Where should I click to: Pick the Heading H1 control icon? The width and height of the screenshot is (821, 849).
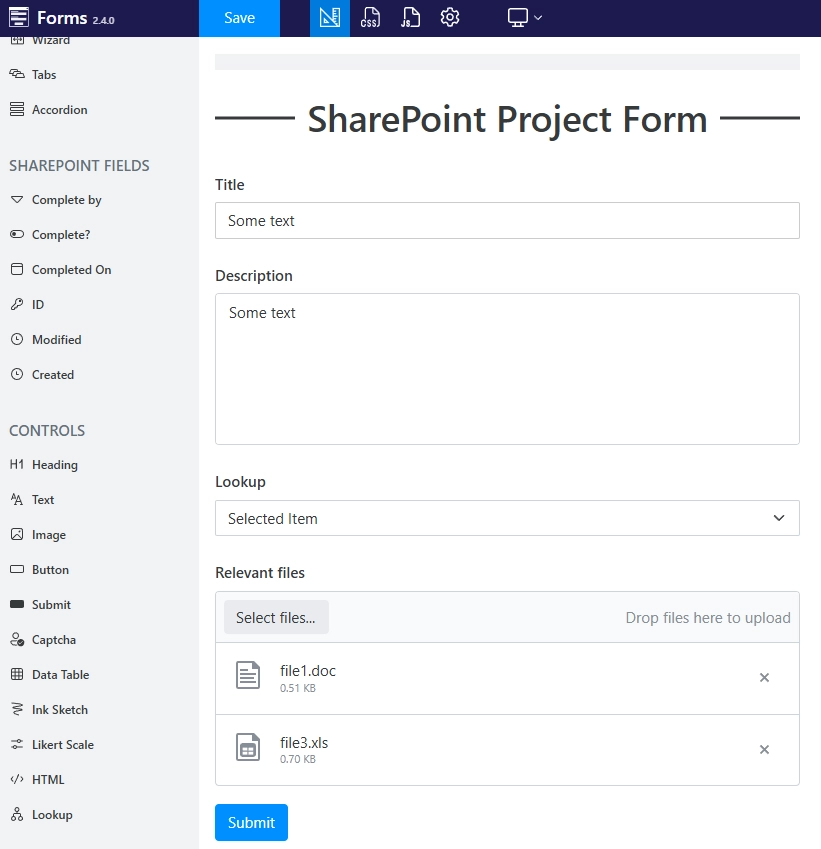tap(17, 464)
